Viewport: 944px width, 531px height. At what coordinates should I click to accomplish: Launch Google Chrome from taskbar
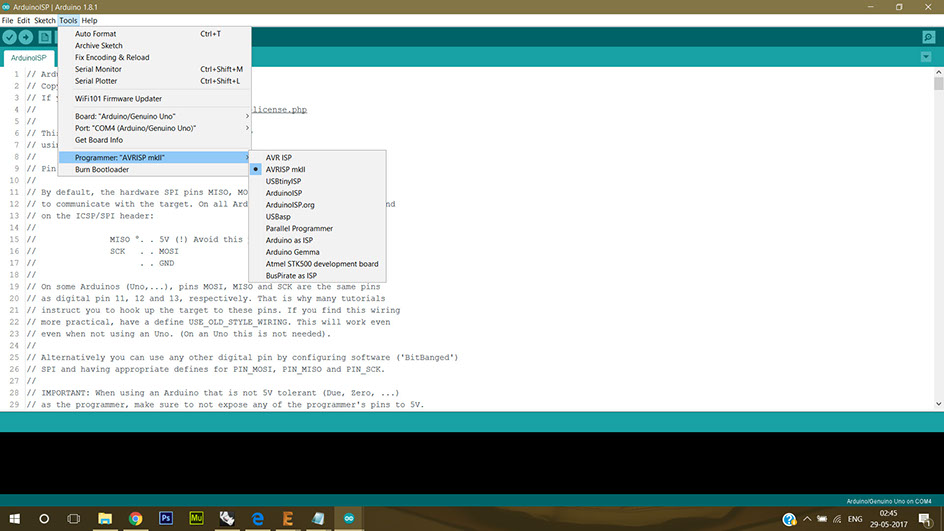pyautogui.click(x=135, y=518)
